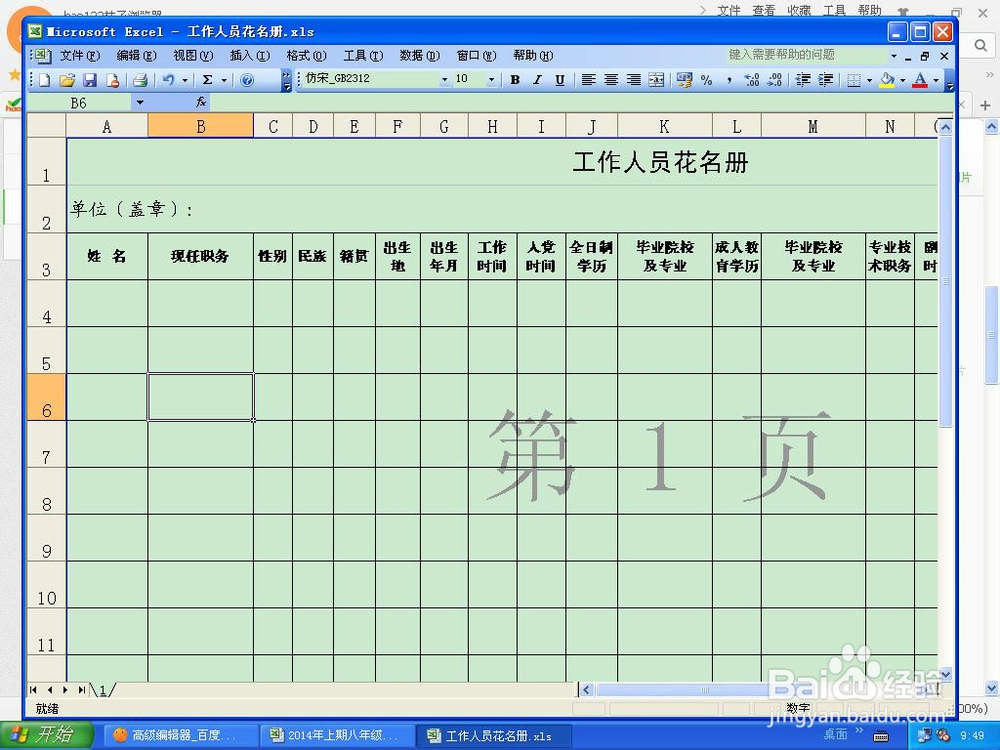Switch to sheet tab 1

click(103, 689)
